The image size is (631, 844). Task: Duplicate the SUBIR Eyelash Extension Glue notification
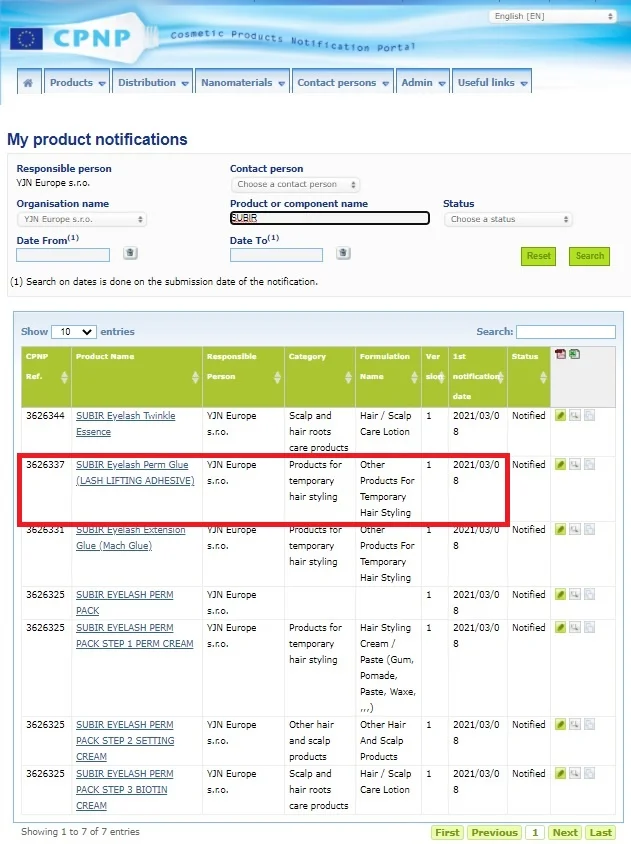pos(590,530)
